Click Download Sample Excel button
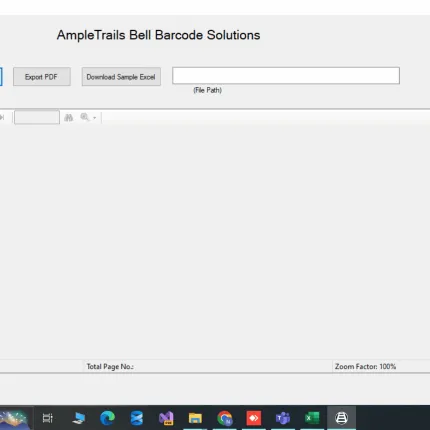The image size is (430, 430). (121, 77)
